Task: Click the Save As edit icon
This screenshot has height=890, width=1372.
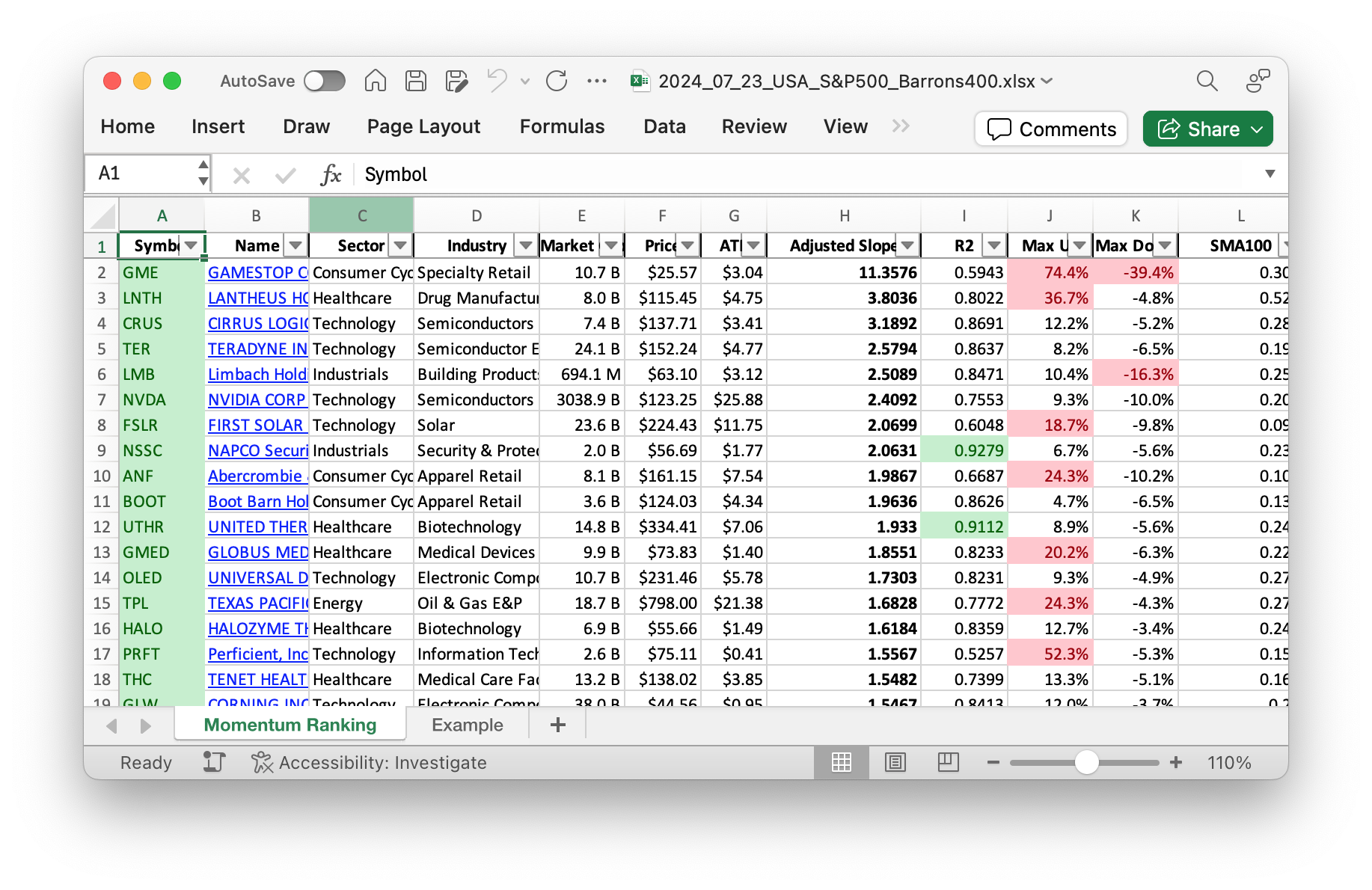Action: (456, 81)
